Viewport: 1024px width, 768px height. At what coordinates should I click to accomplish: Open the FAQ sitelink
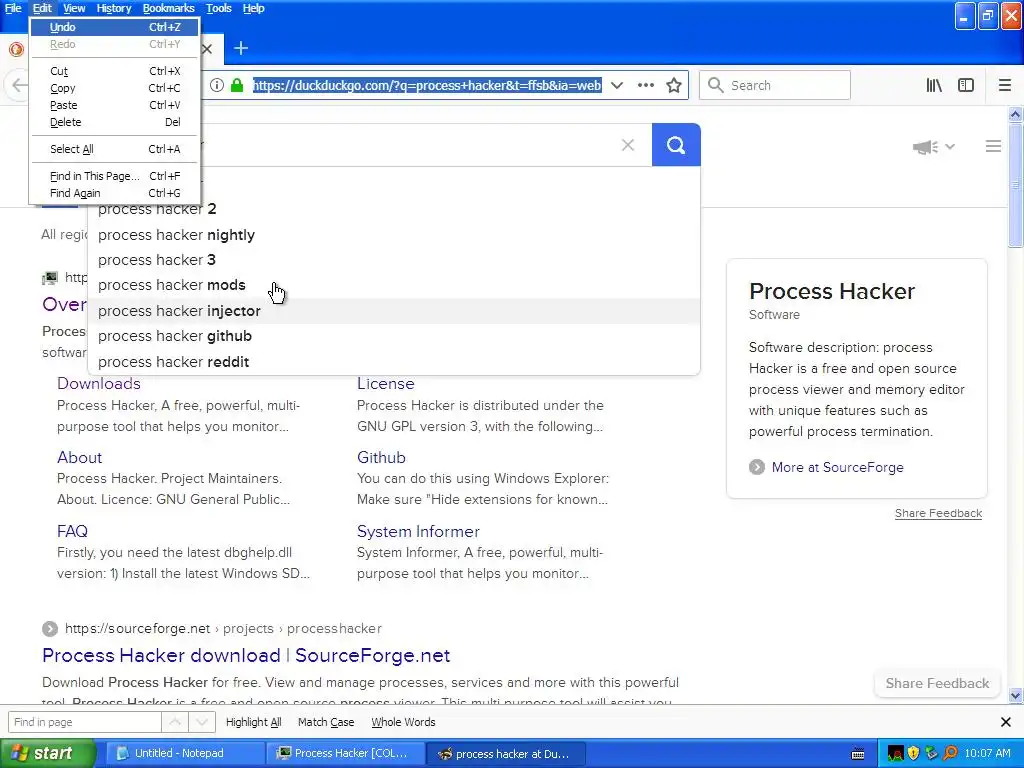pos(72,531)
